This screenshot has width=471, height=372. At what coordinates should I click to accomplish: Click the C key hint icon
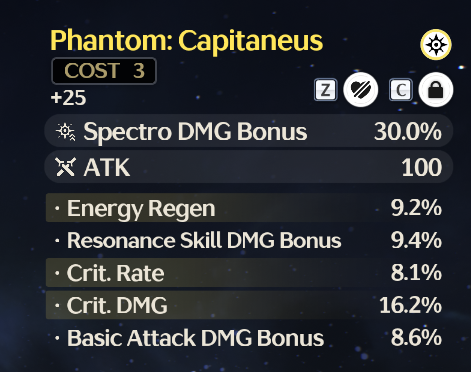(401, 90)
